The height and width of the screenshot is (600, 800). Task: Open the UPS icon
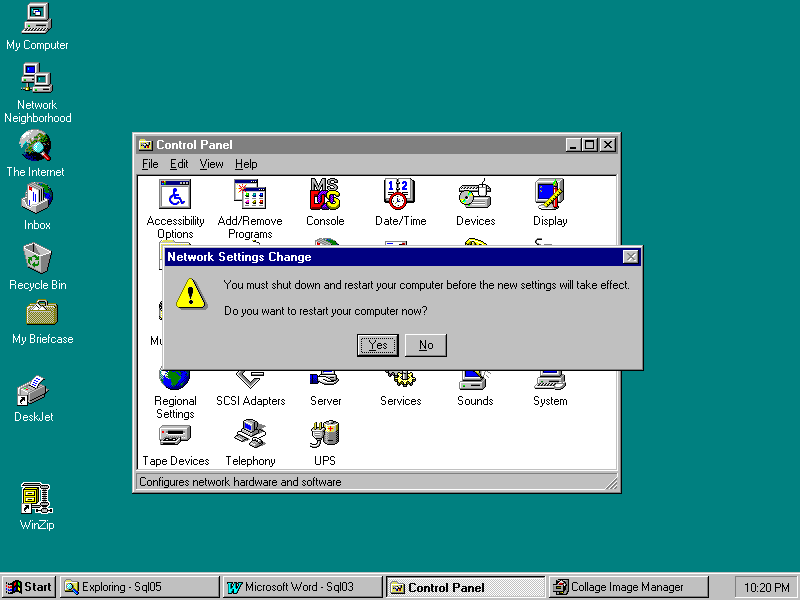coord(325,435)
